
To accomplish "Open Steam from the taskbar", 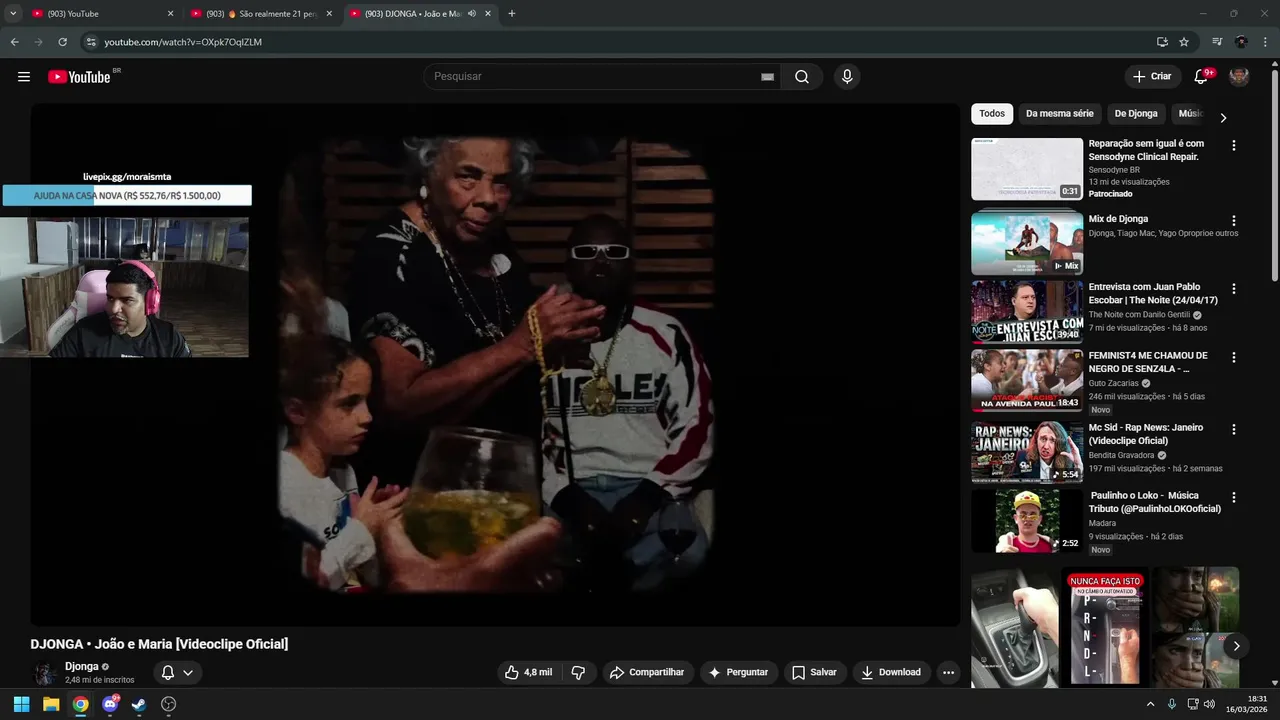I will (139, 704).
